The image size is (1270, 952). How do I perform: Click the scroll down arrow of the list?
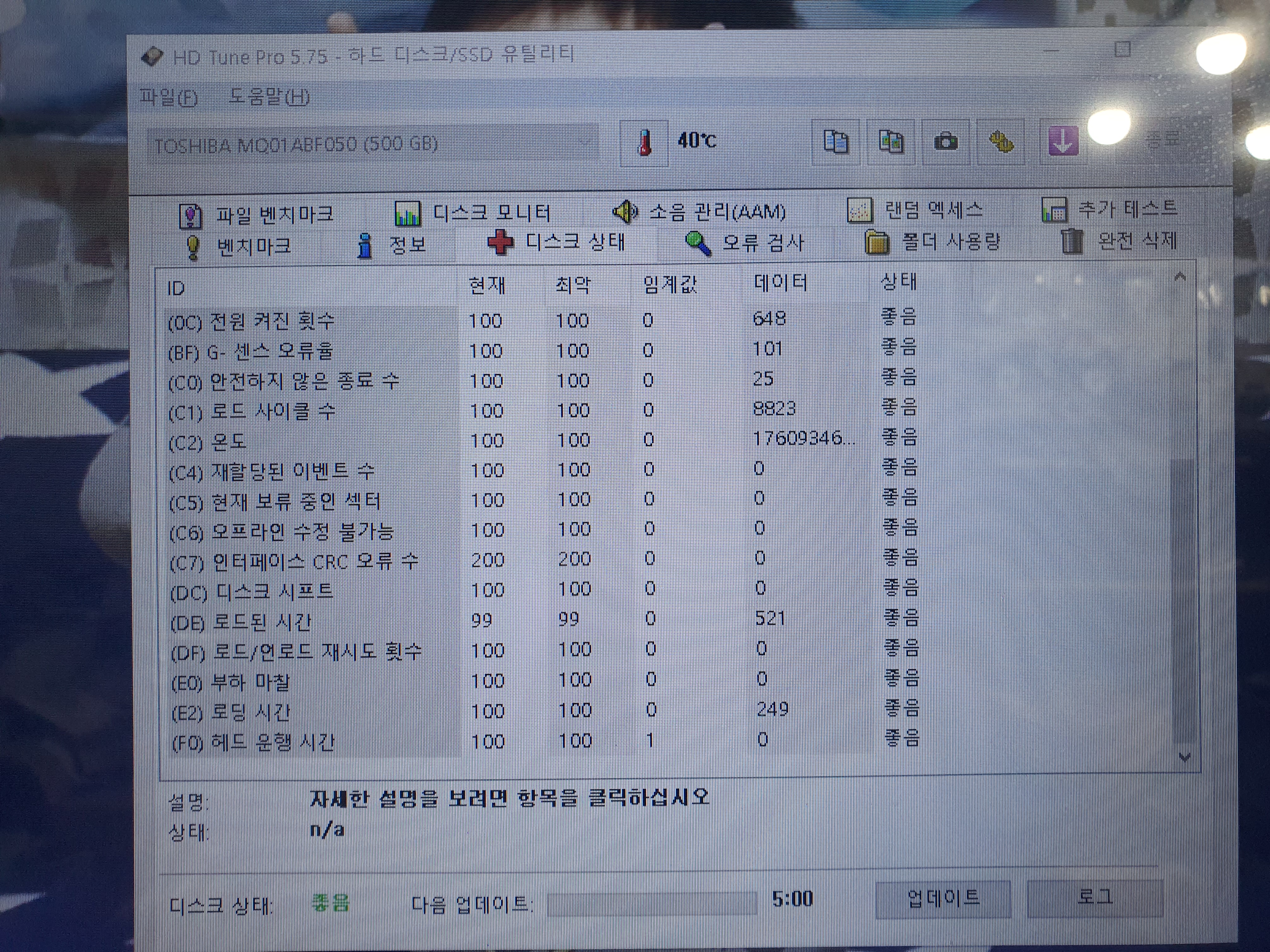1184,758
